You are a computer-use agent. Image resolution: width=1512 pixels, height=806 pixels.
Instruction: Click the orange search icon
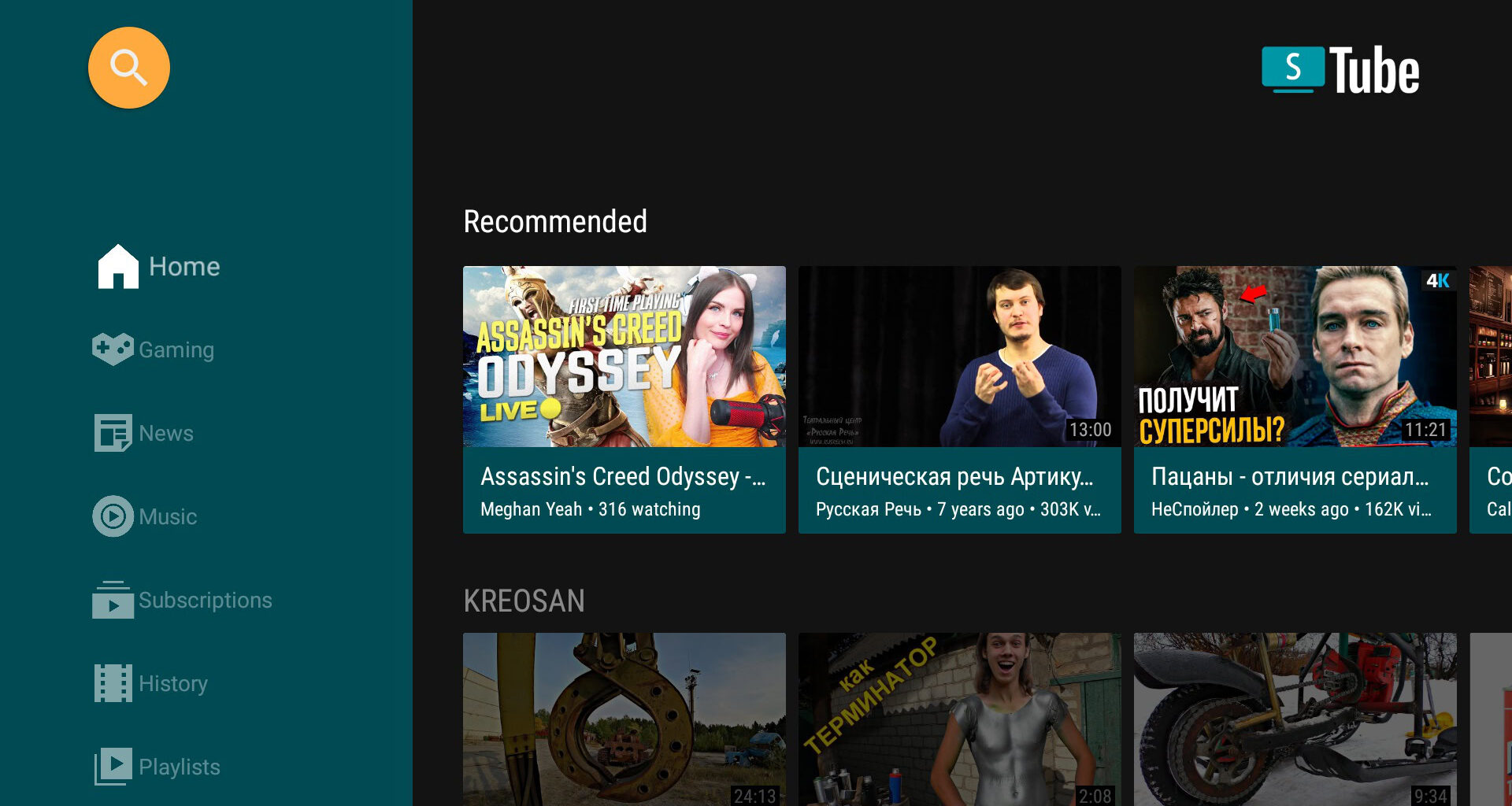pos(128,68)
